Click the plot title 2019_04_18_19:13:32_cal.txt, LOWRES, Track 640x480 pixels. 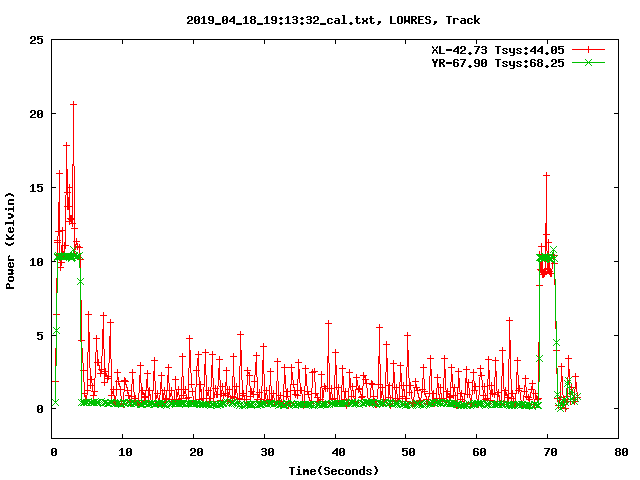(x=333, y=20)
